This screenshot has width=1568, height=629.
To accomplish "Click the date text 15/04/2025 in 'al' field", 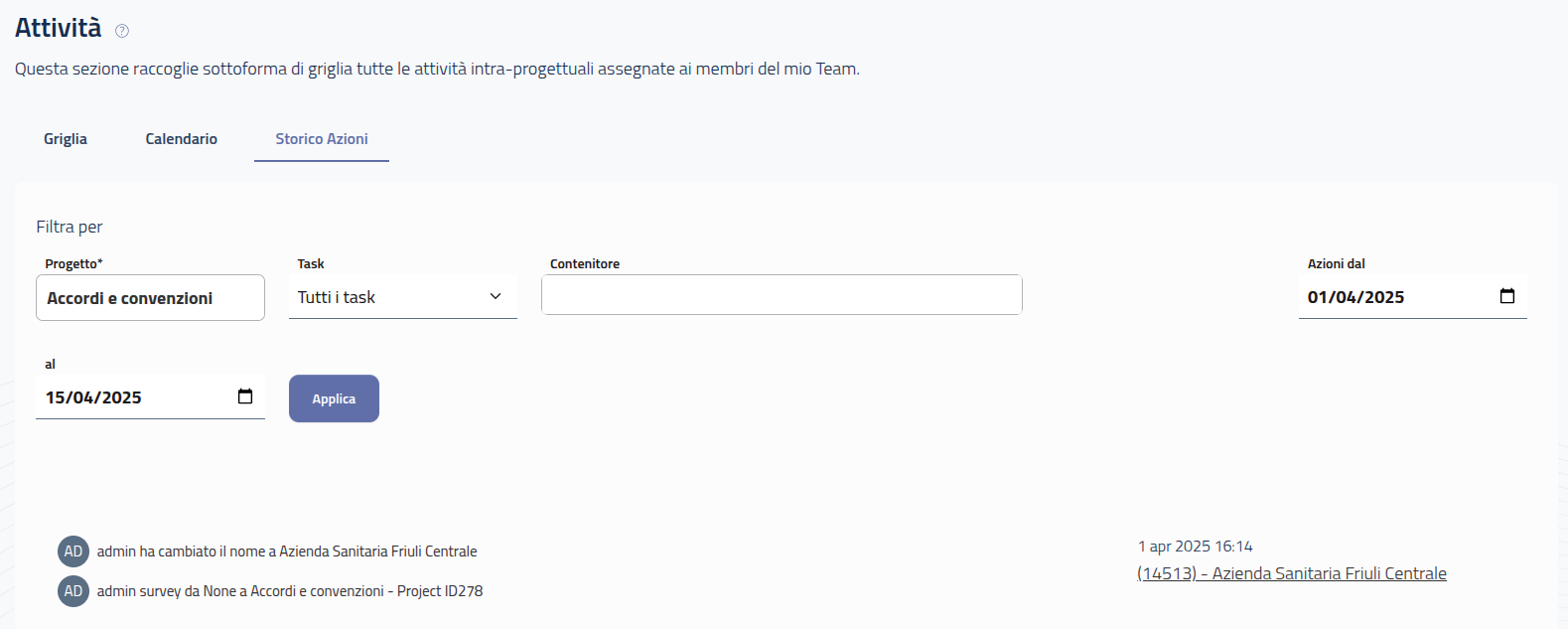I will (x=93, y=397).
